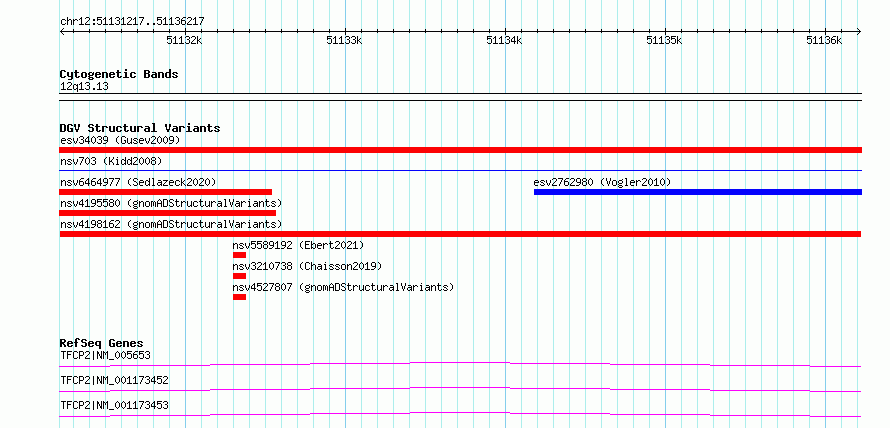Open esv2762980 (Vogler2010) variant label

(x=602, y=182)
